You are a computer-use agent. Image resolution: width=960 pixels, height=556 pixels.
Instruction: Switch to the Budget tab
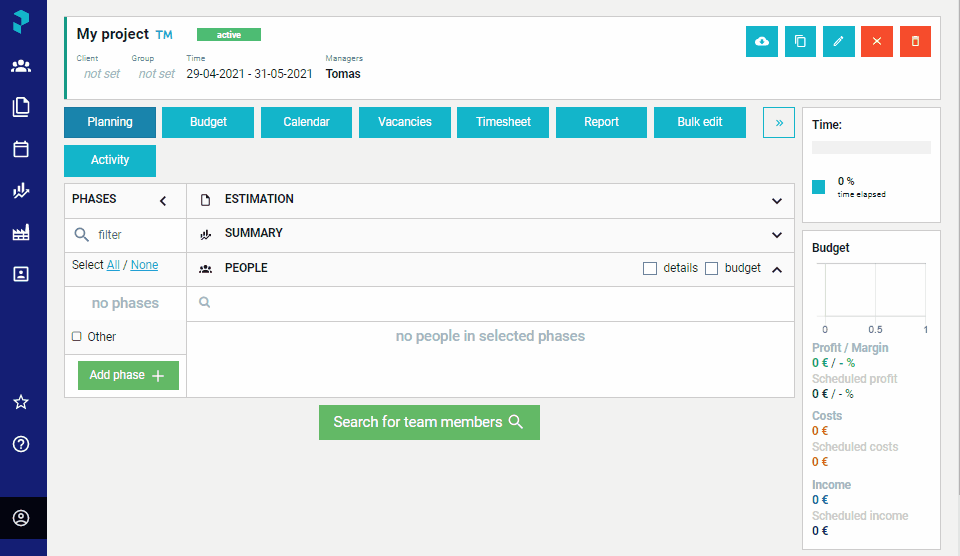(208, 122)
